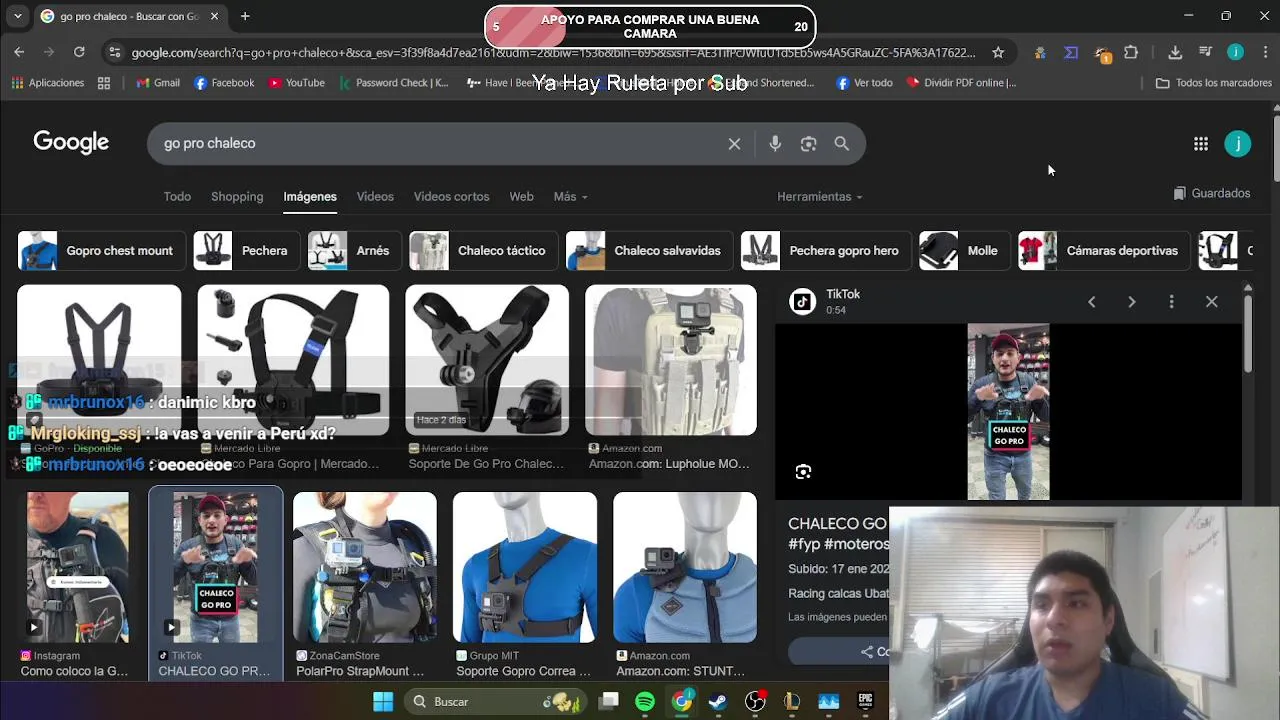Filter by the Cámaras deportivas chip
The width and height of the screenshot is (1280, 720).
point(1103,251)
